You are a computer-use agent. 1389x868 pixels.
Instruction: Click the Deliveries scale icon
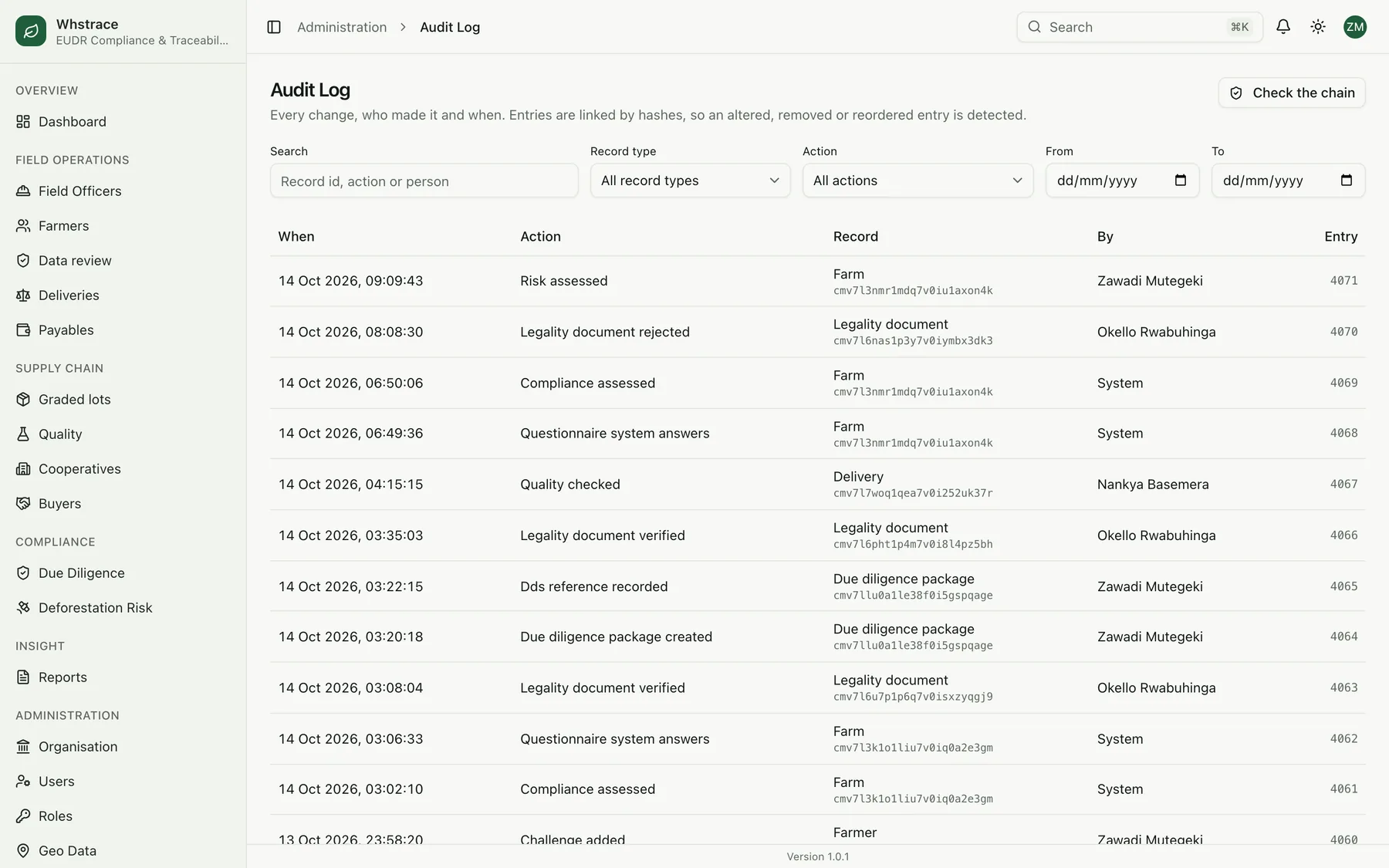point(23,295)
